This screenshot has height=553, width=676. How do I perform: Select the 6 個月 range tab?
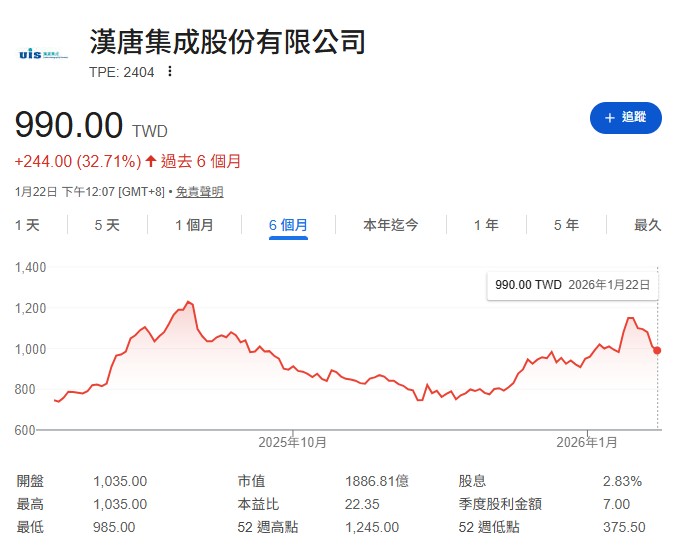coord(288,225)
